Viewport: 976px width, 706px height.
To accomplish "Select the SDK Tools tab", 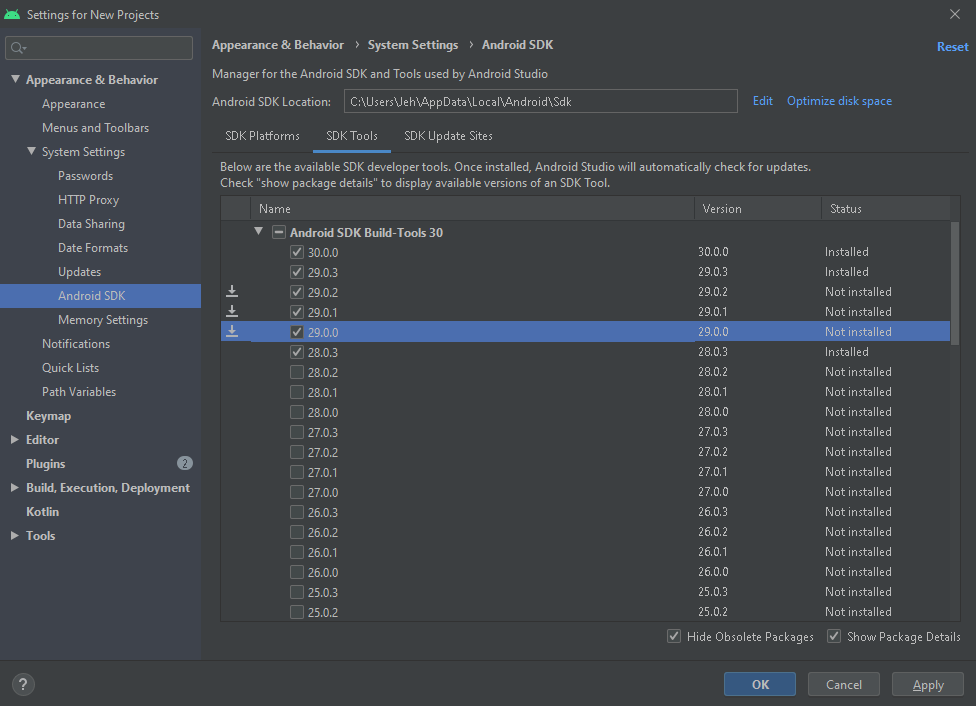I will (x=352, y=136).
